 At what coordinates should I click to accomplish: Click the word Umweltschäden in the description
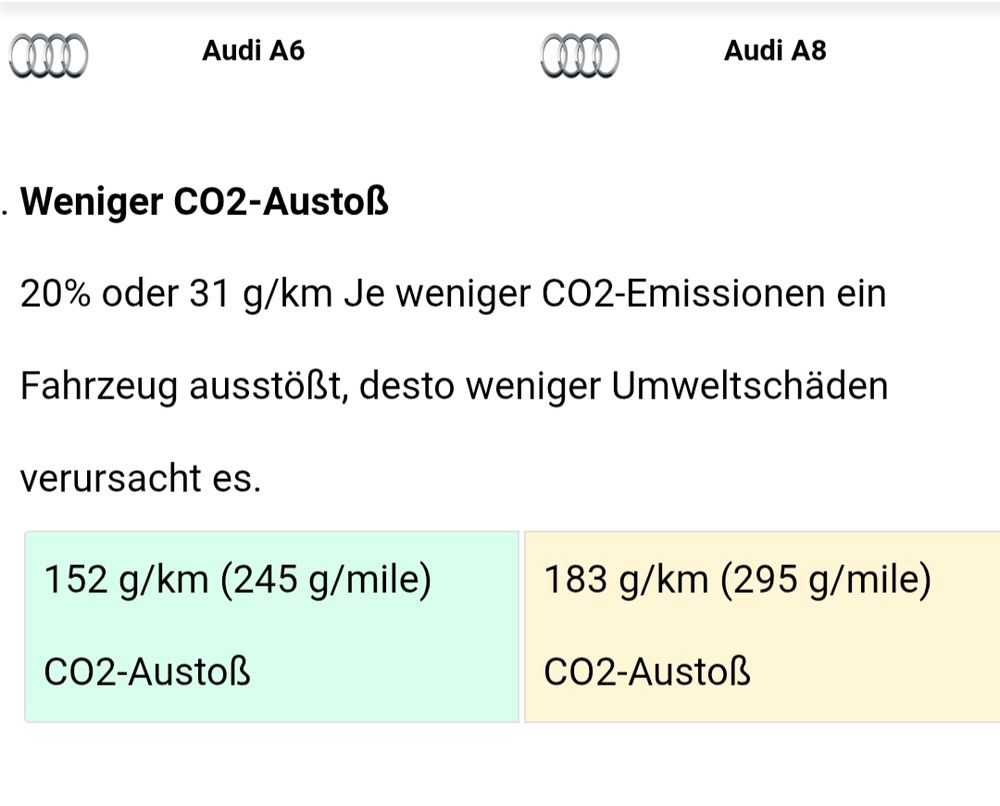[749, 386]
